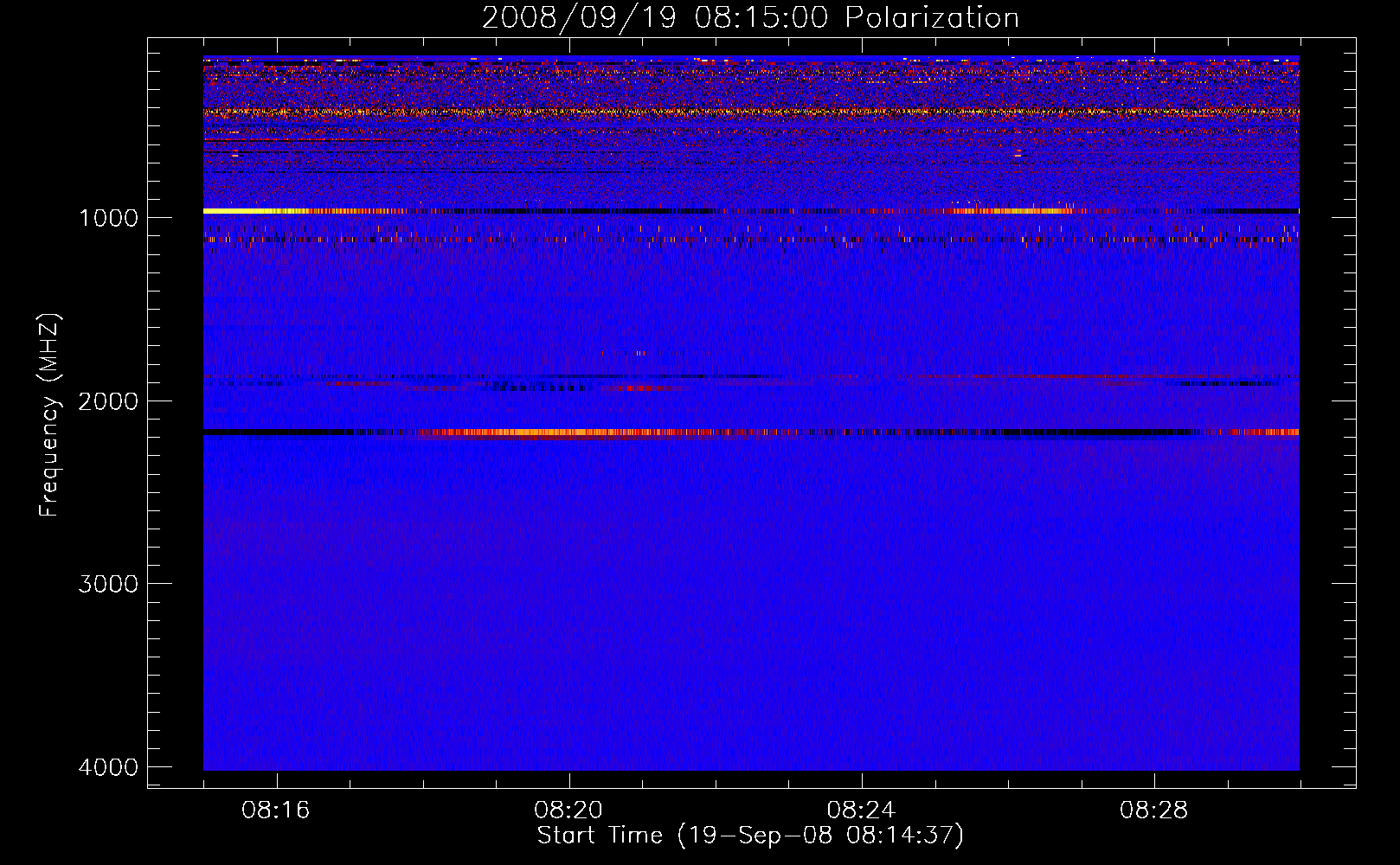Click the 2000 frequency tick label
The image size is (1400, 865).
coord(108,401)
